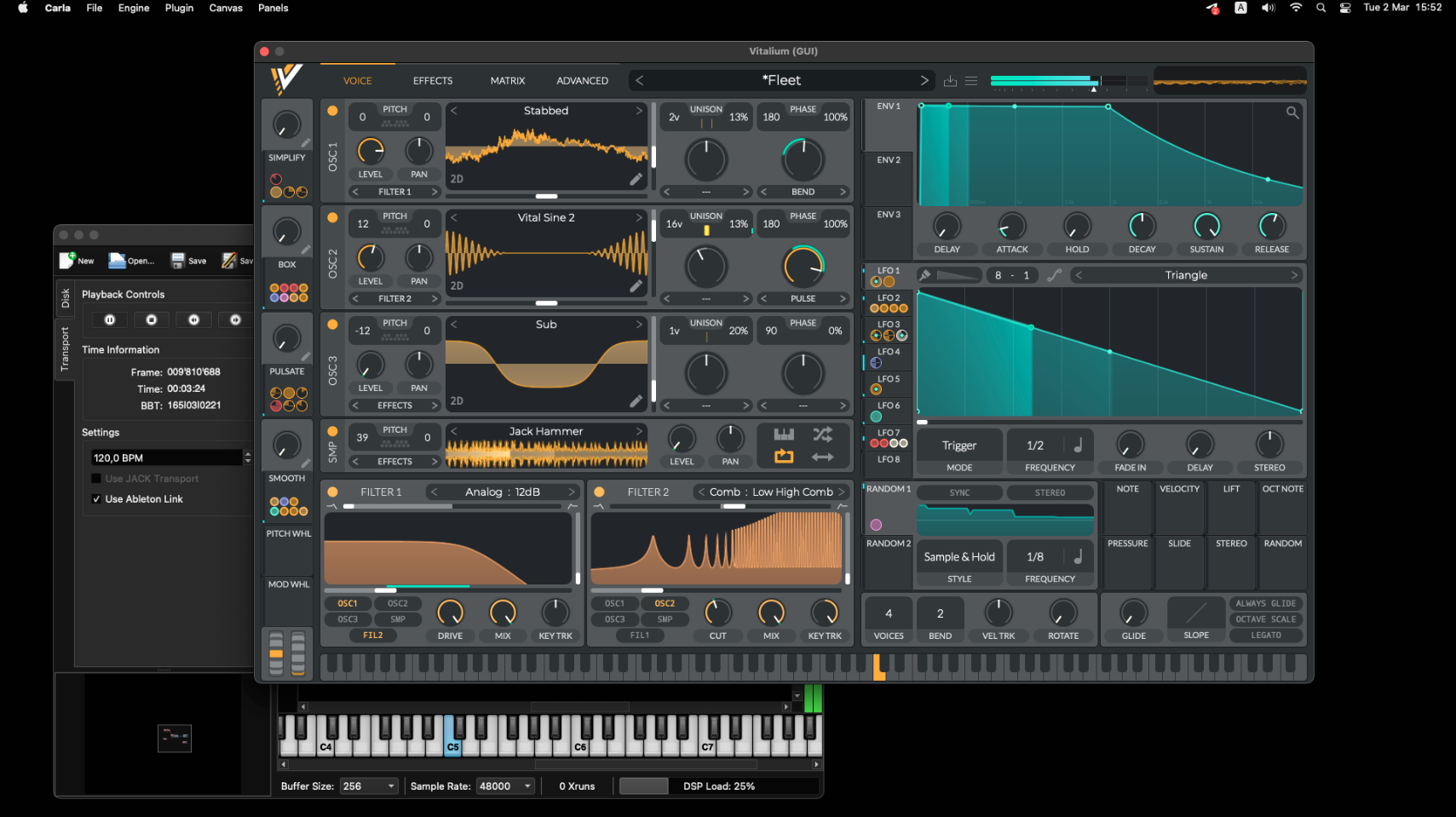Click the OCTAVE SCALE button
The image size is (1456, 817).
click(1266, 619)
